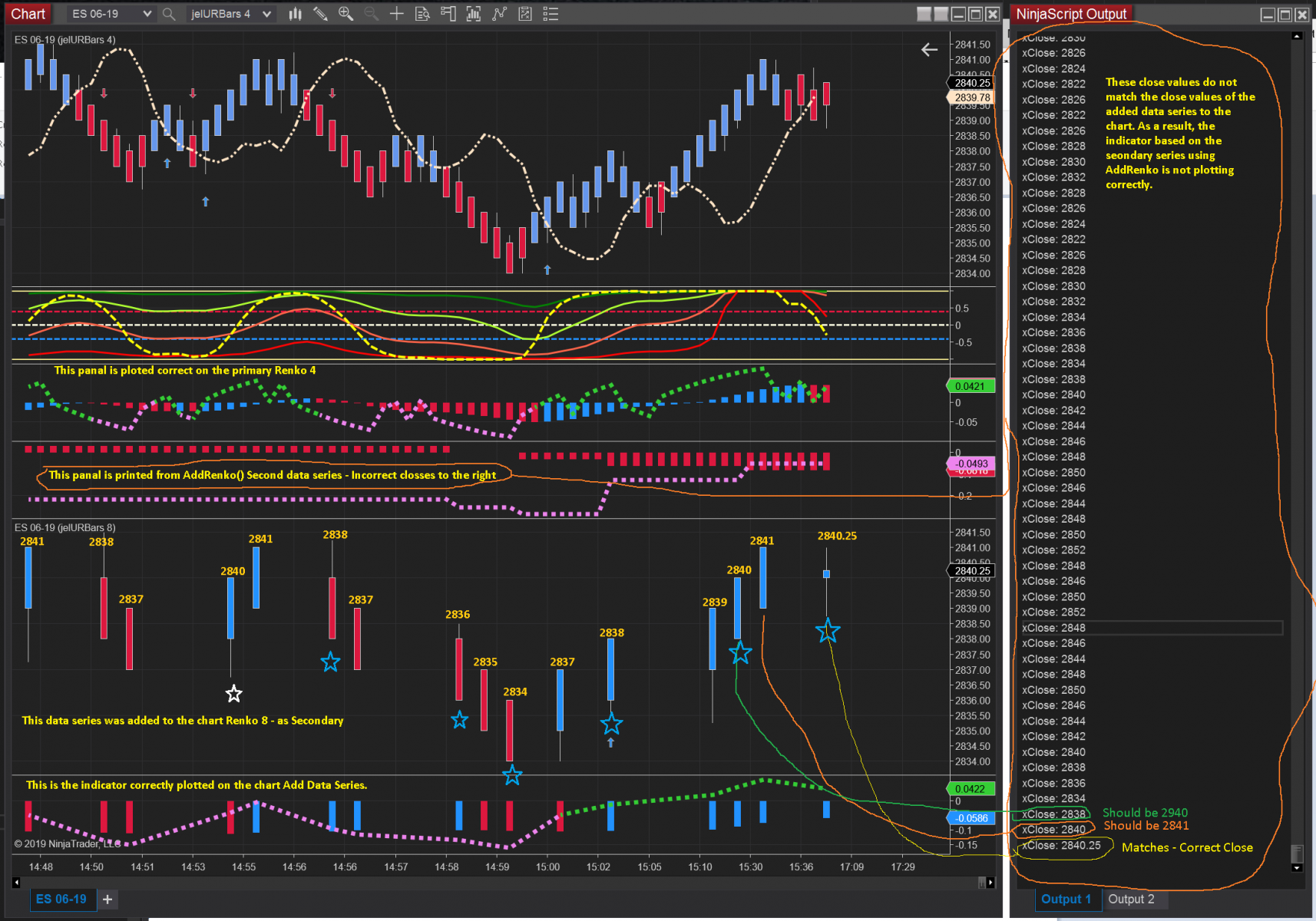The height and width of the screenshot is (921, 1316).
Task: Click the 15:00 time axis label
Action: click(x=547, y=867)
